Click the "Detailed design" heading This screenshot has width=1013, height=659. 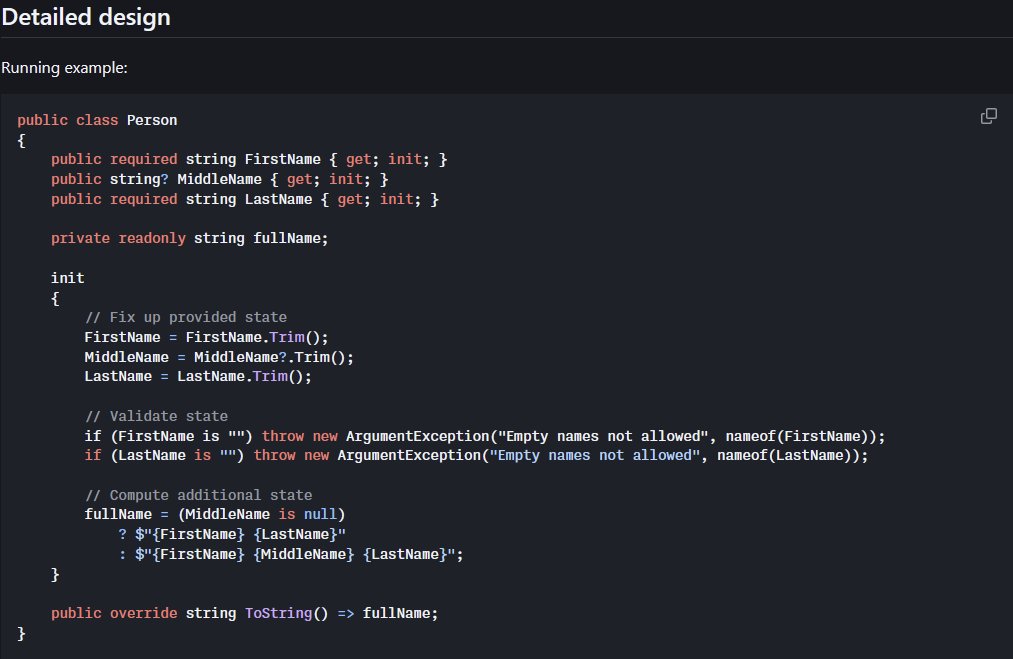tap(86, 17)
